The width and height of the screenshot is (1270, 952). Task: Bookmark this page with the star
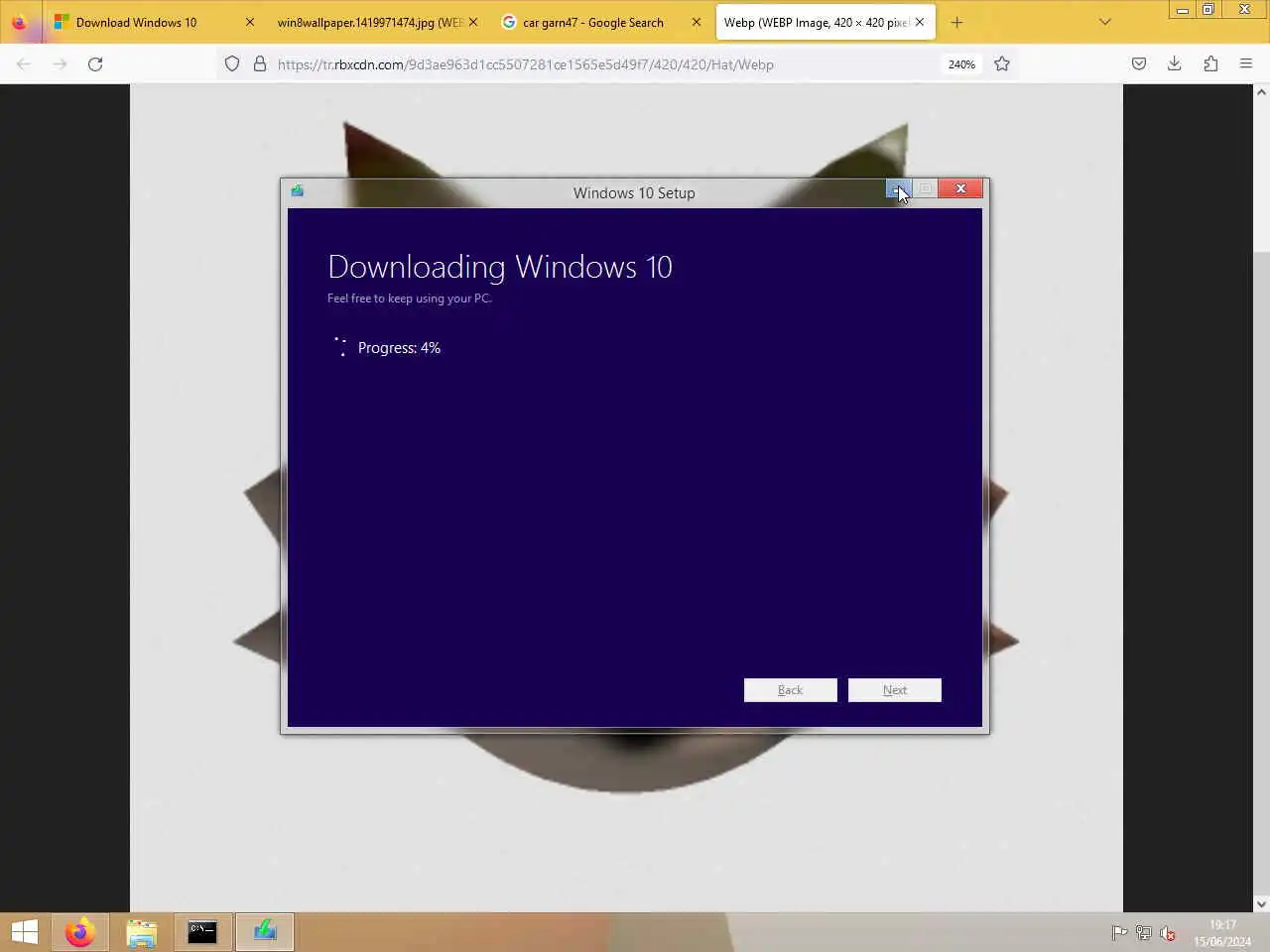[x=1002, y=63]
